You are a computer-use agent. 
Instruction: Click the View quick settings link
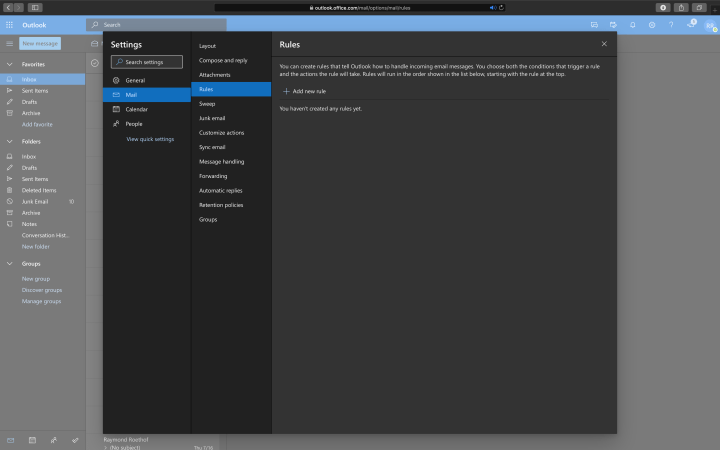(x=150, y=139)
